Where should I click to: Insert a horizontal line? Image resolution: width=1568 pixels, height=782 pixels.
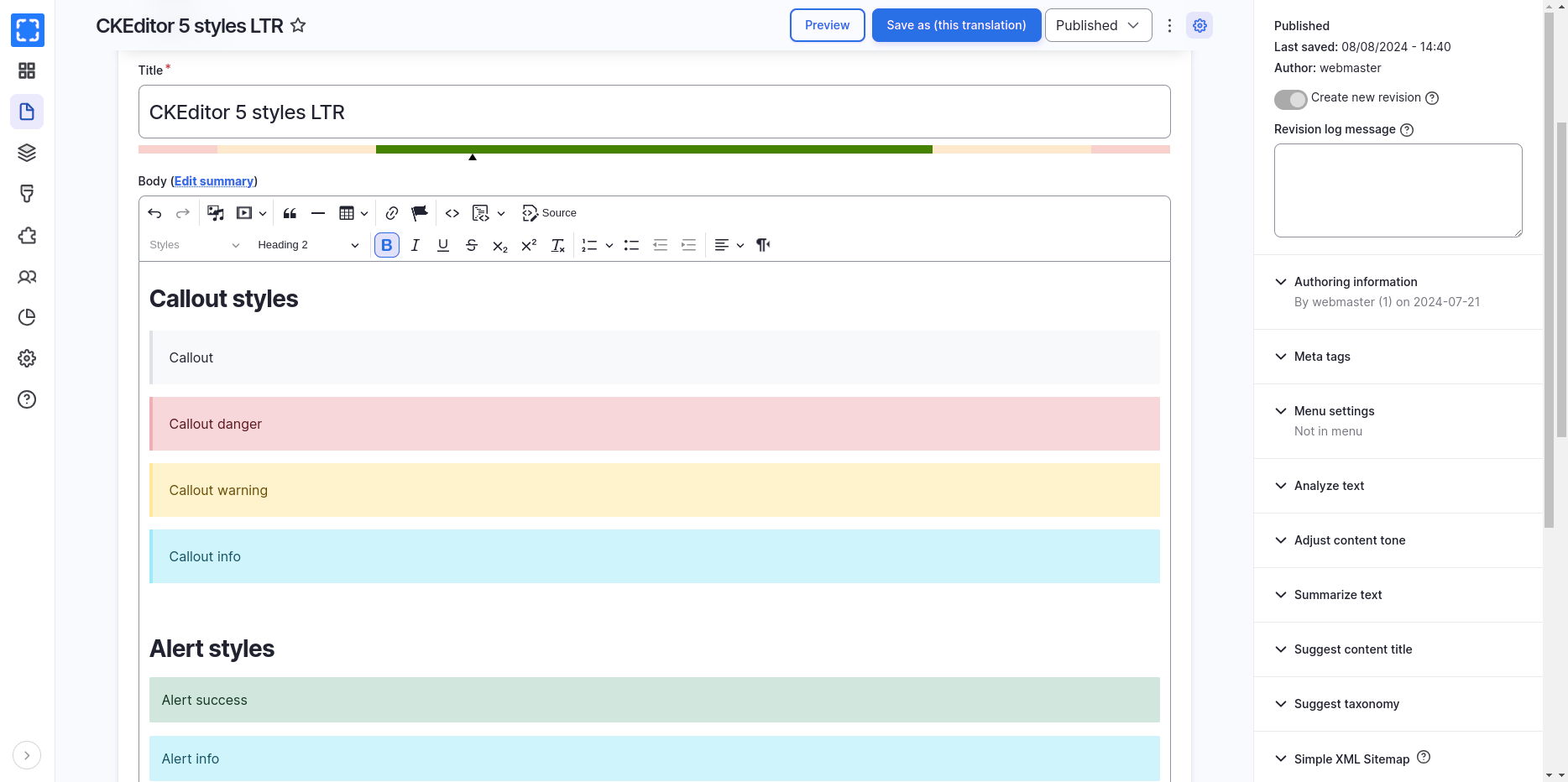318,213
